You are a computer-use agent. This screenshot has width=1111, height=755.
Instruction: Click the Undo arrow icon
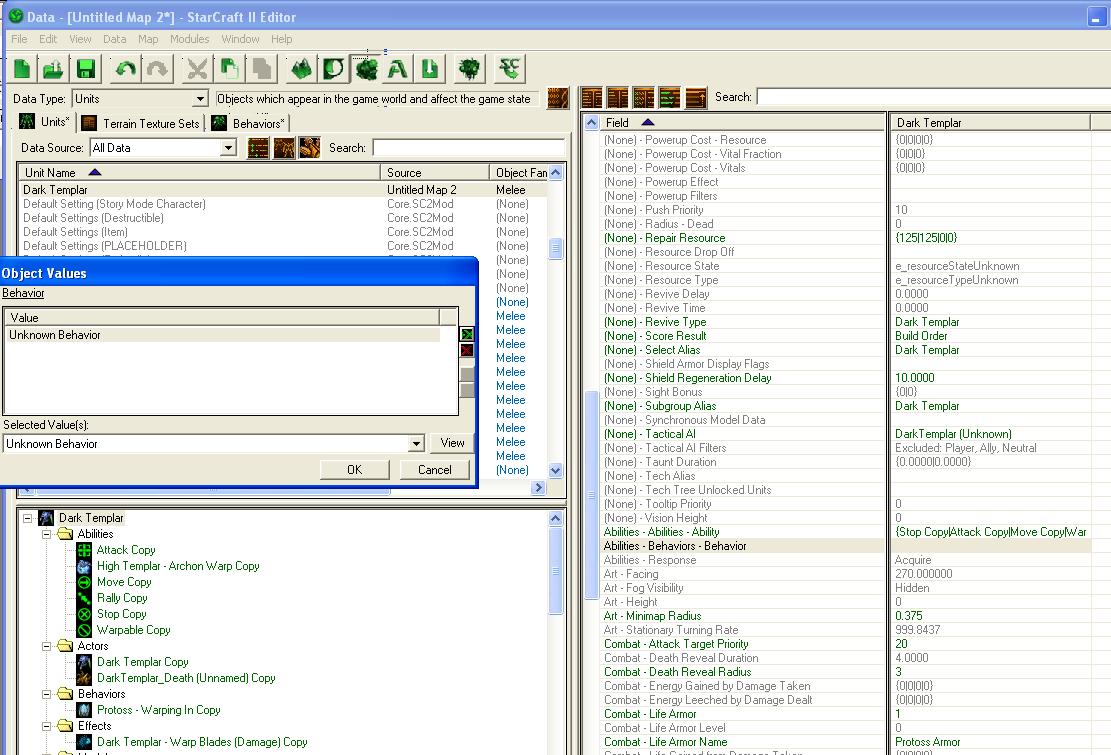126,69
